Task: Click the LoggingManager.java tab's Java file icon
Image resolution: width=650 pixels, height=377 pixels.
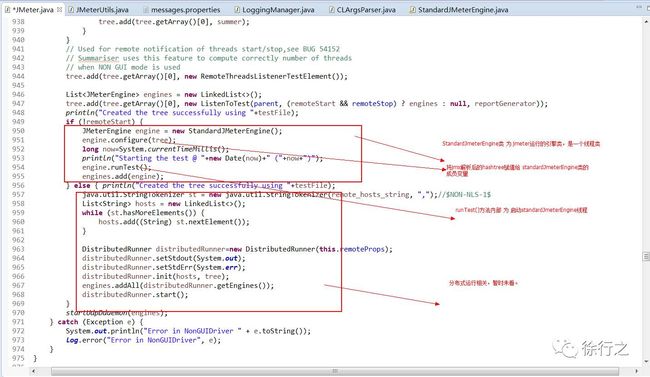Action: [x=237, y=10]
